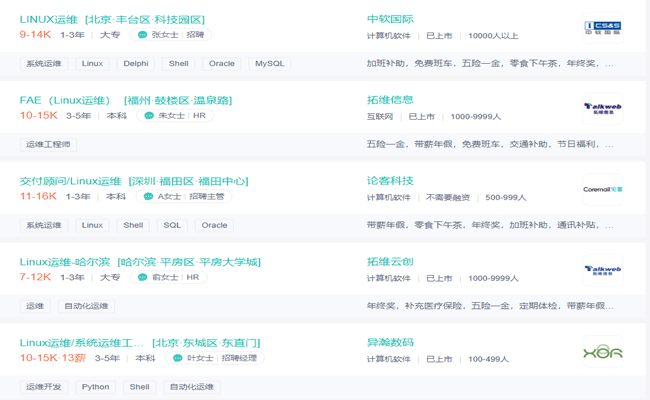Chat with 张女士 via chat bubble icon
This screenshot has width=650, height=400.
(x=142, y=34)
